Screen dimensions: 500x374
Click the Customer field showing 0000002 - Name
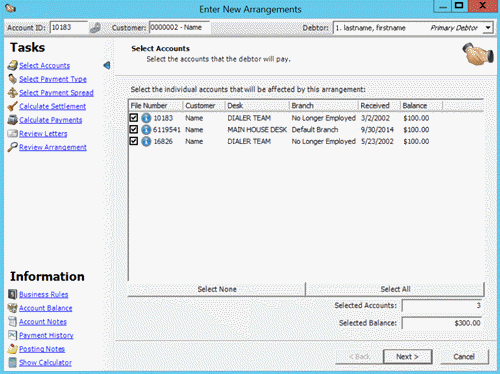(x=179, y=27)
